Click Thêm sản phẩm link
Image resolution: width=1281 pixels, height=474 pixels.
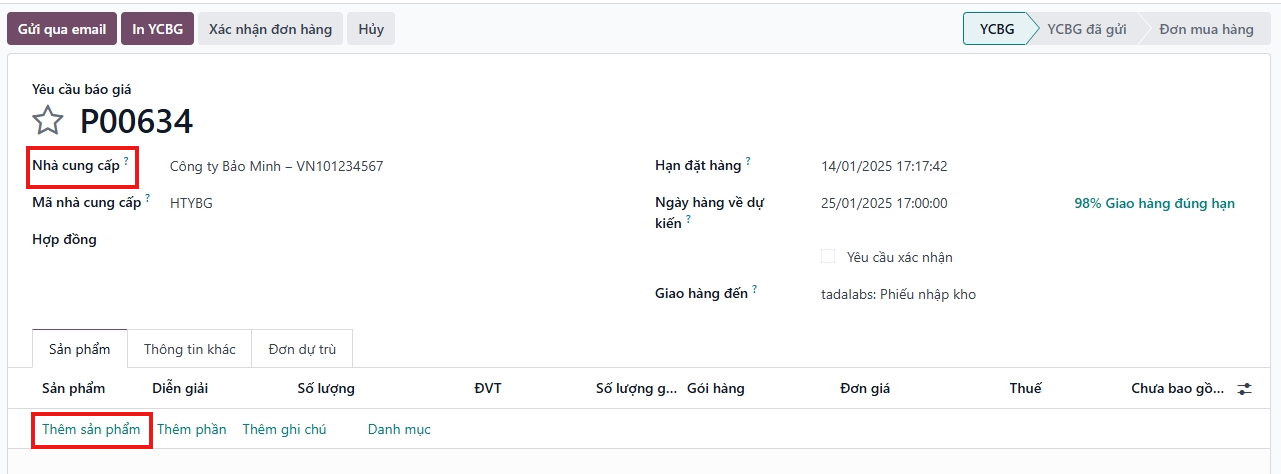(x=91, y=429)
